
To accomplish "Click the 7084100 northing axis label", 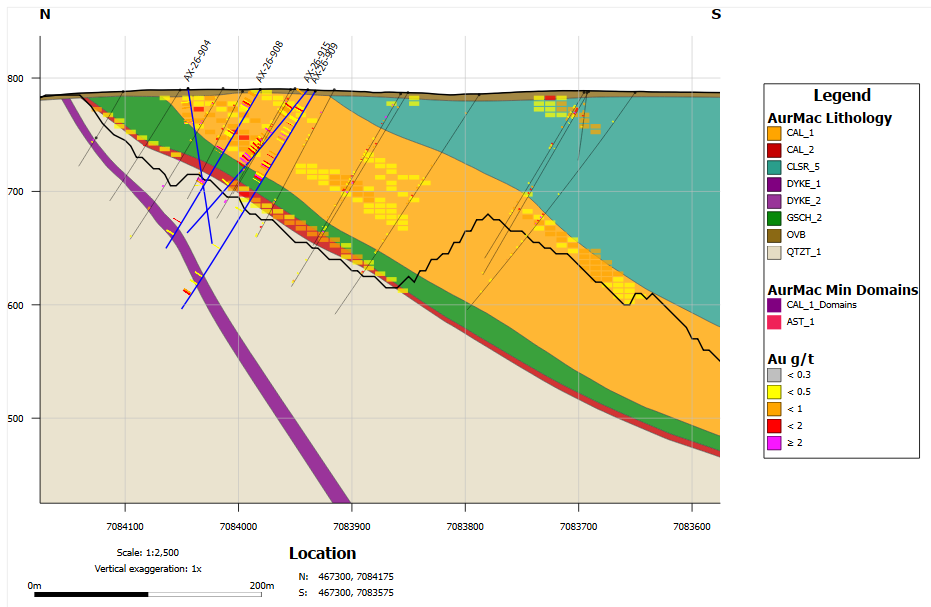I will 125,527.
